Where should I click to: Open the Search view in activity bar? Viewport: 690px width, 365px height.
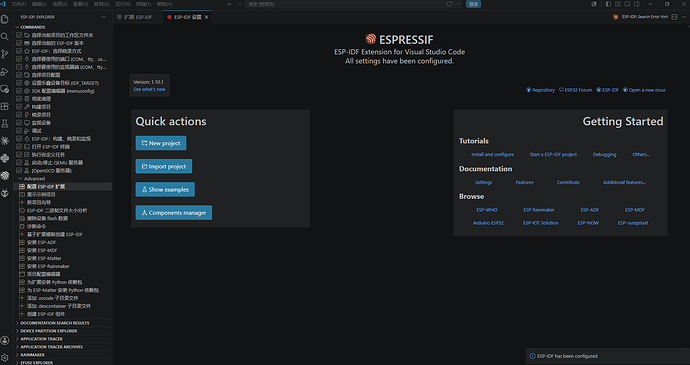[5, 37]
